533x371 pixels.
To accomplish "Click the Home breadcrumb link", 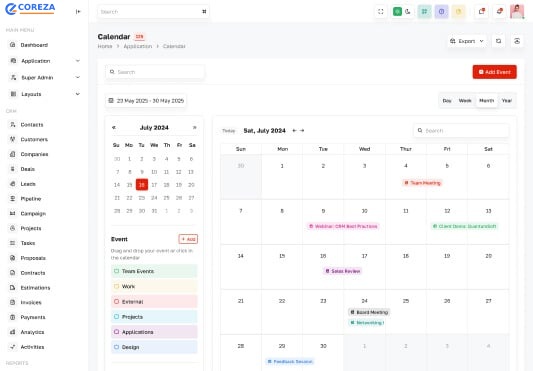I will (105, 46).
